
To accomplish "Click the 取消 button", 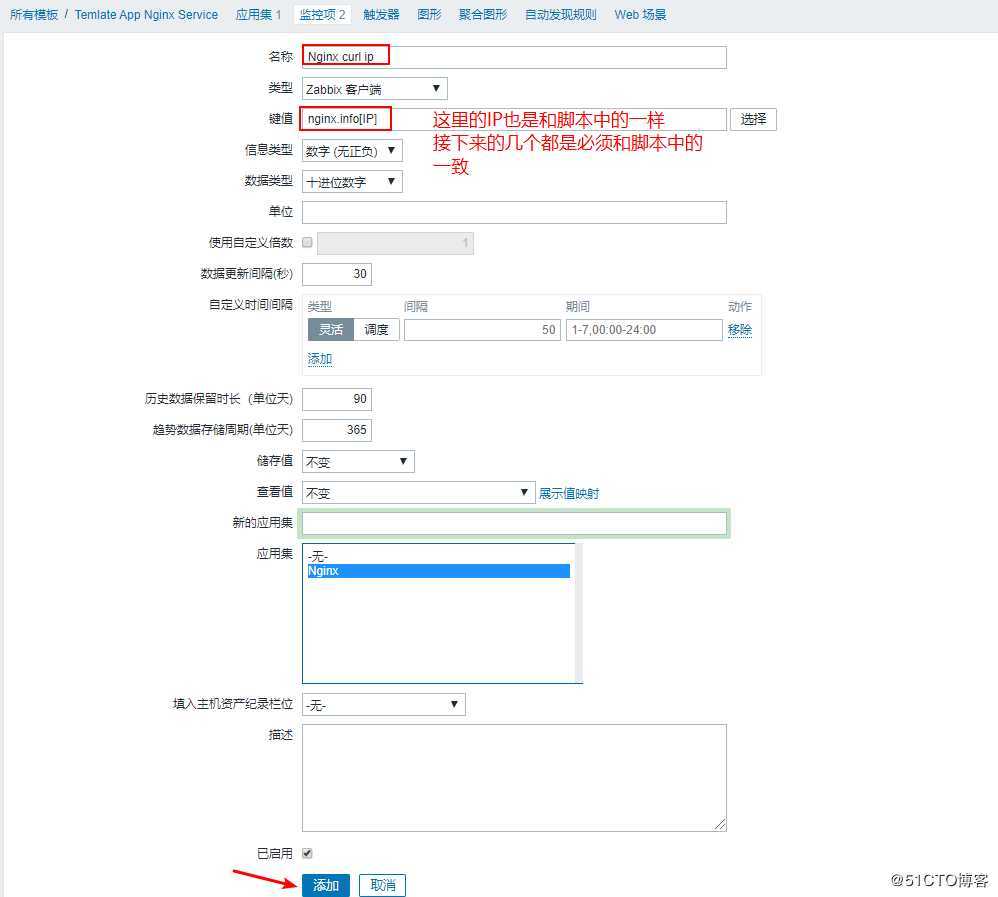I will [x=382, y=885].
